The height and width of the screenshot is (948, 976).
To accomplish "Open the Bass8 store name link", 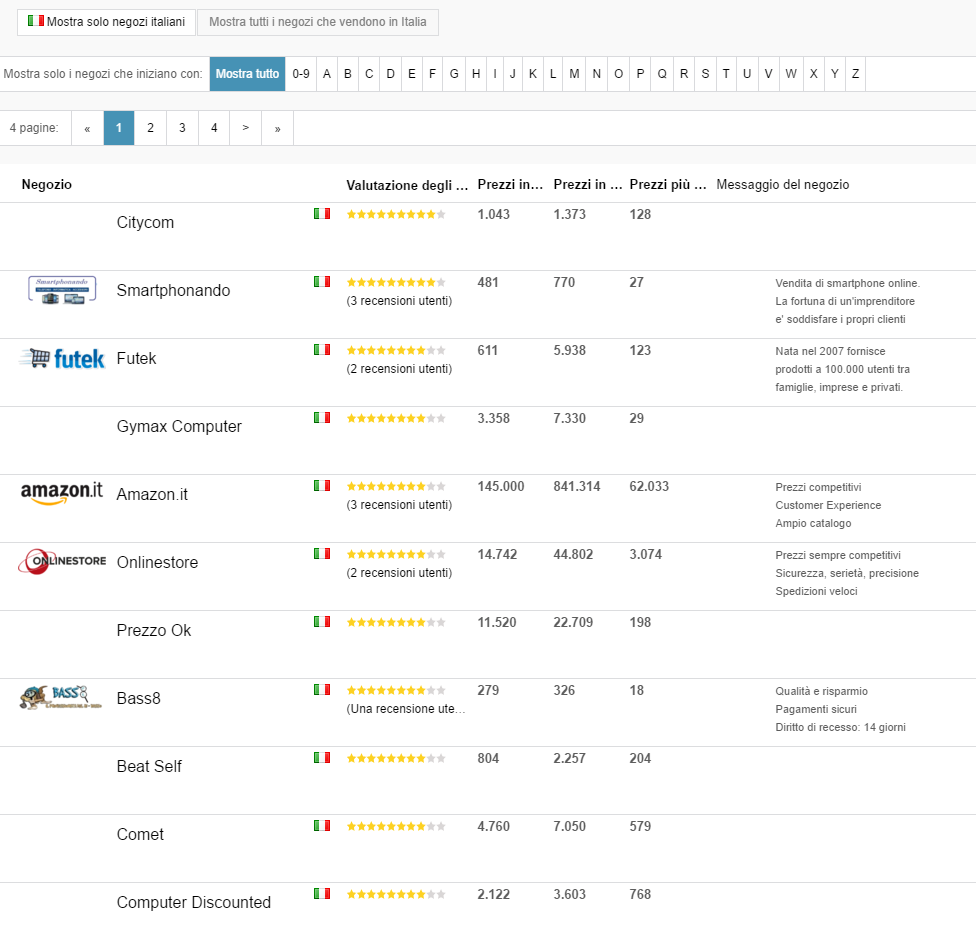I will (x=138, y=698).
